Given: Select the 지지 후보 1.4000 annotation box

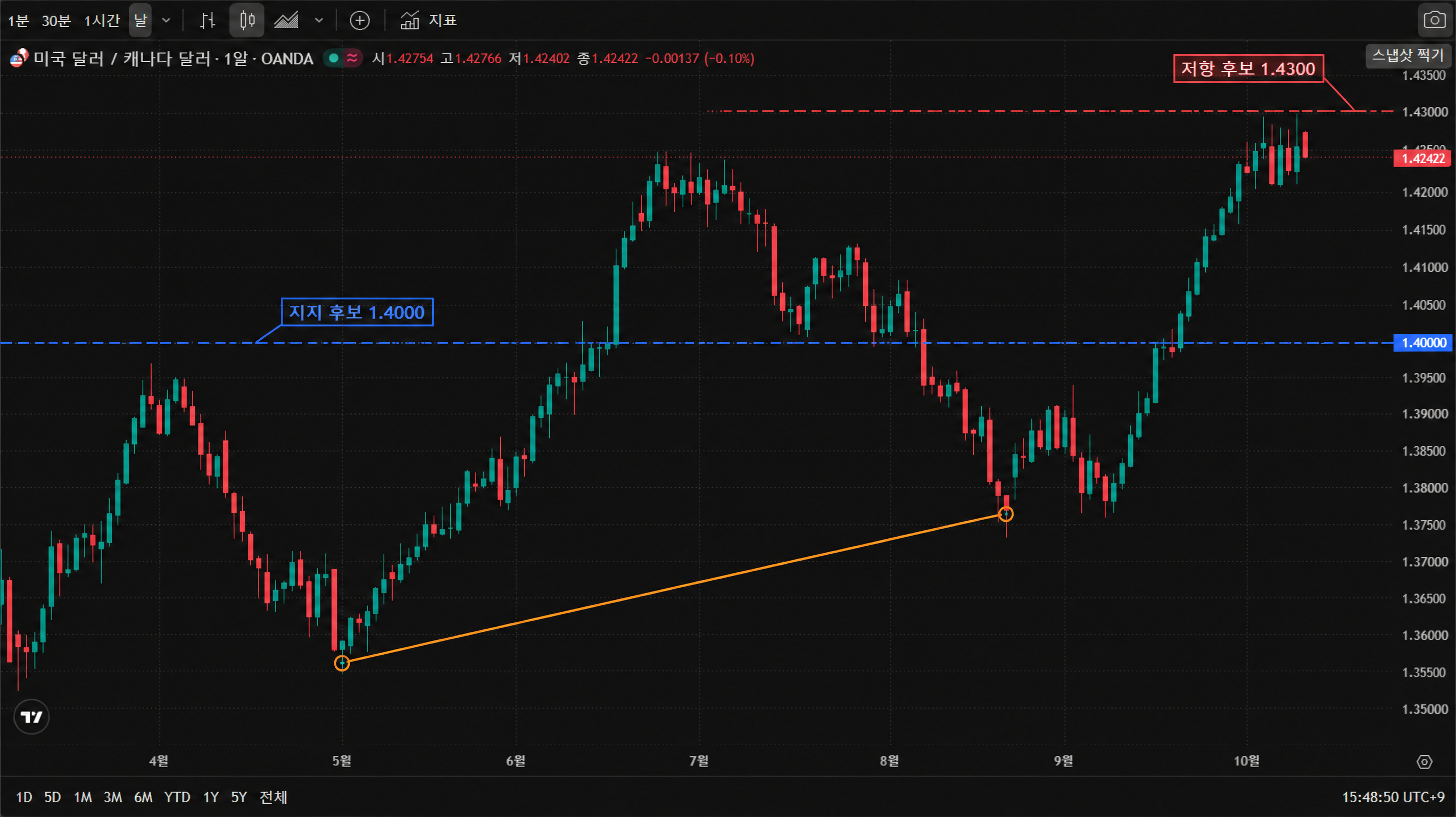Looking at the screenshot, I should tap(357, 312).
